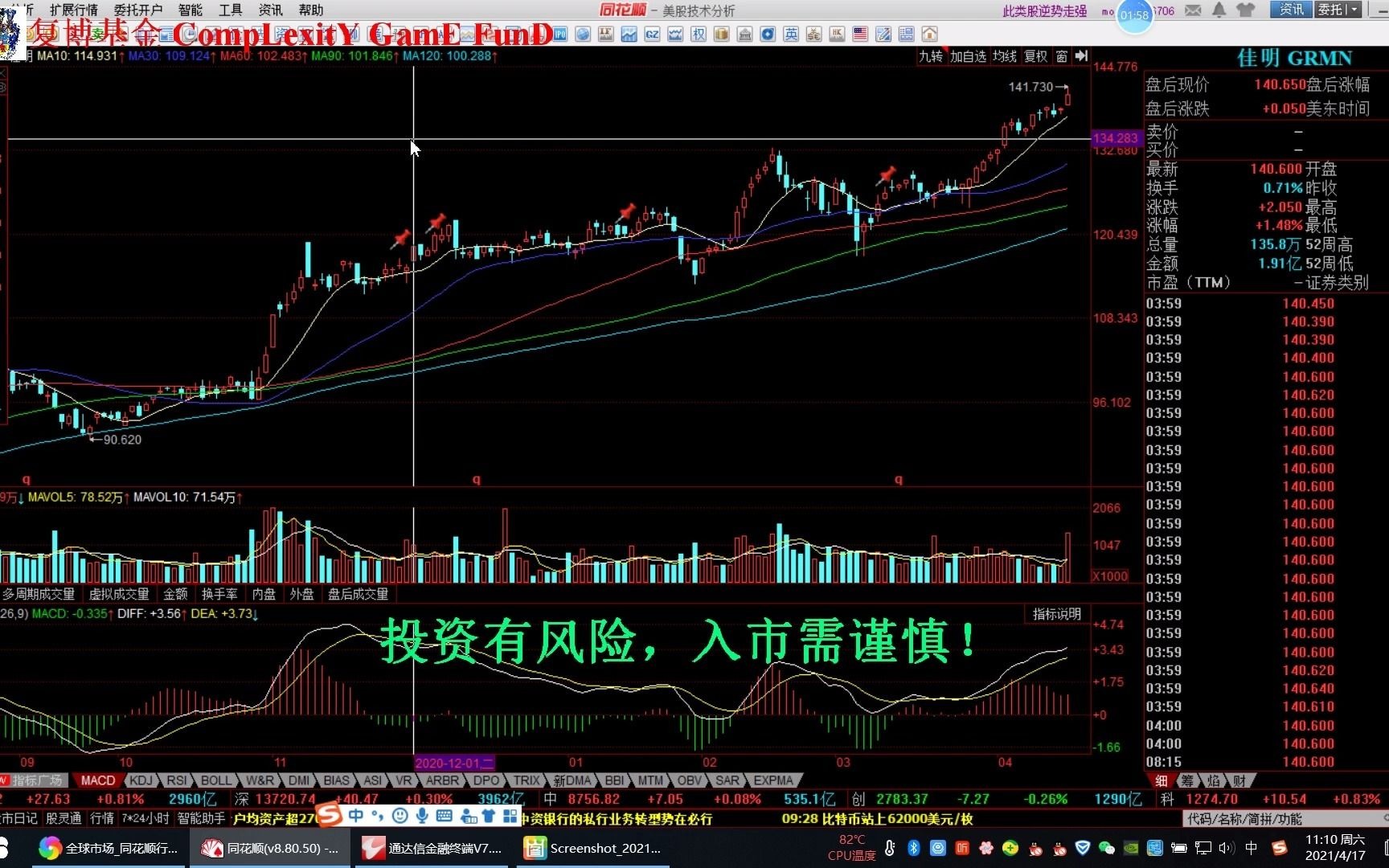The width and height of the screenshot is (1389, 868).
Task: Toggle 复权 price adjustment mode
Action: tap(1035, 55)
